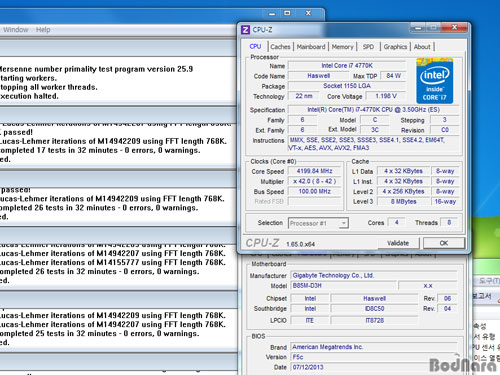The width and height of the screenshot is (500, 375).
Task: Click Manufacturer 'Gigabyte Technology Co., Ltd.' in rear CPU-Z
Action: point(374,275)
